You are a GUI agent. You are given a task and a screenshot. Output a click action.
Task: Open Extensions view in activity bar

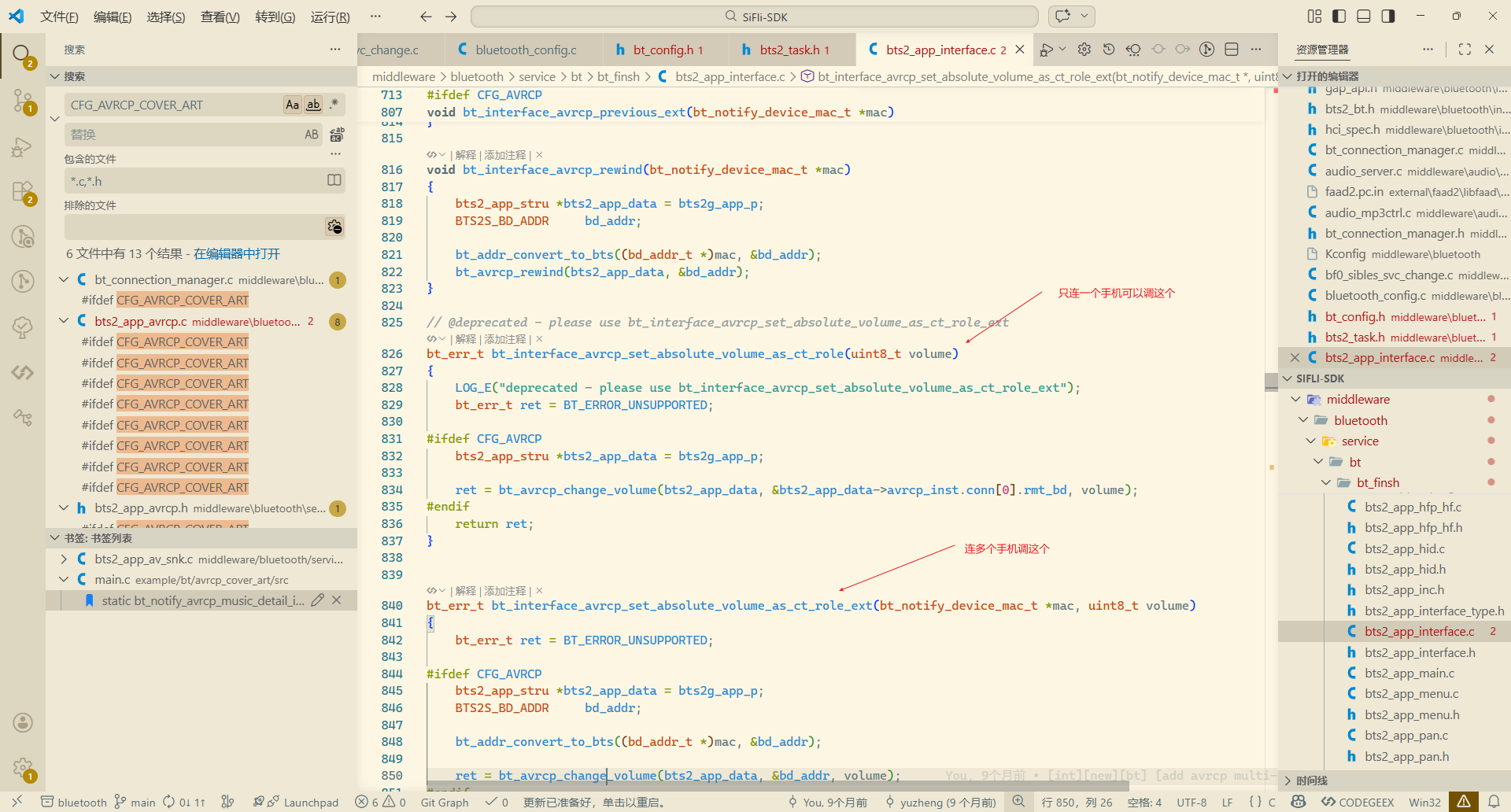[23, 191]
